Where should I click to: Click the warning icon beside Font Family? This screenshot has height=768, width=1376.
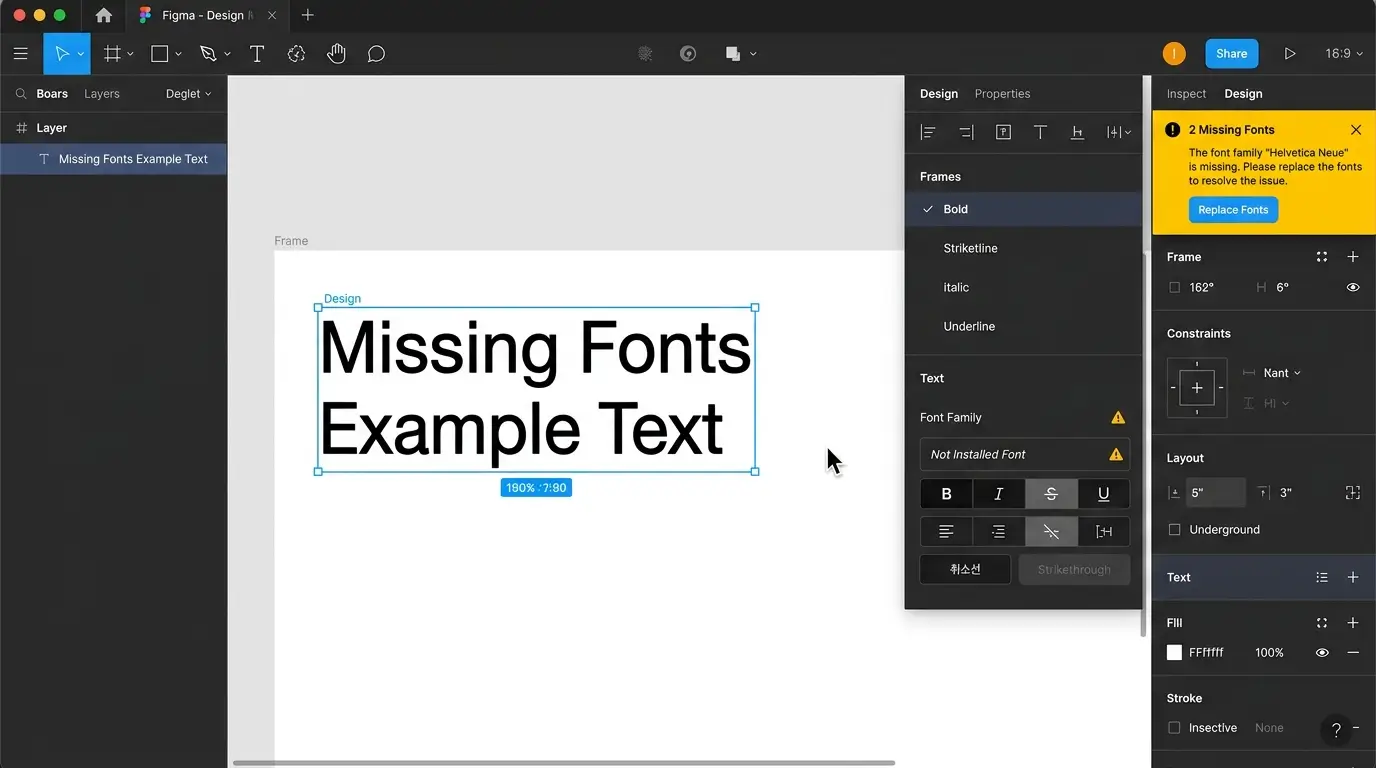1118,417
